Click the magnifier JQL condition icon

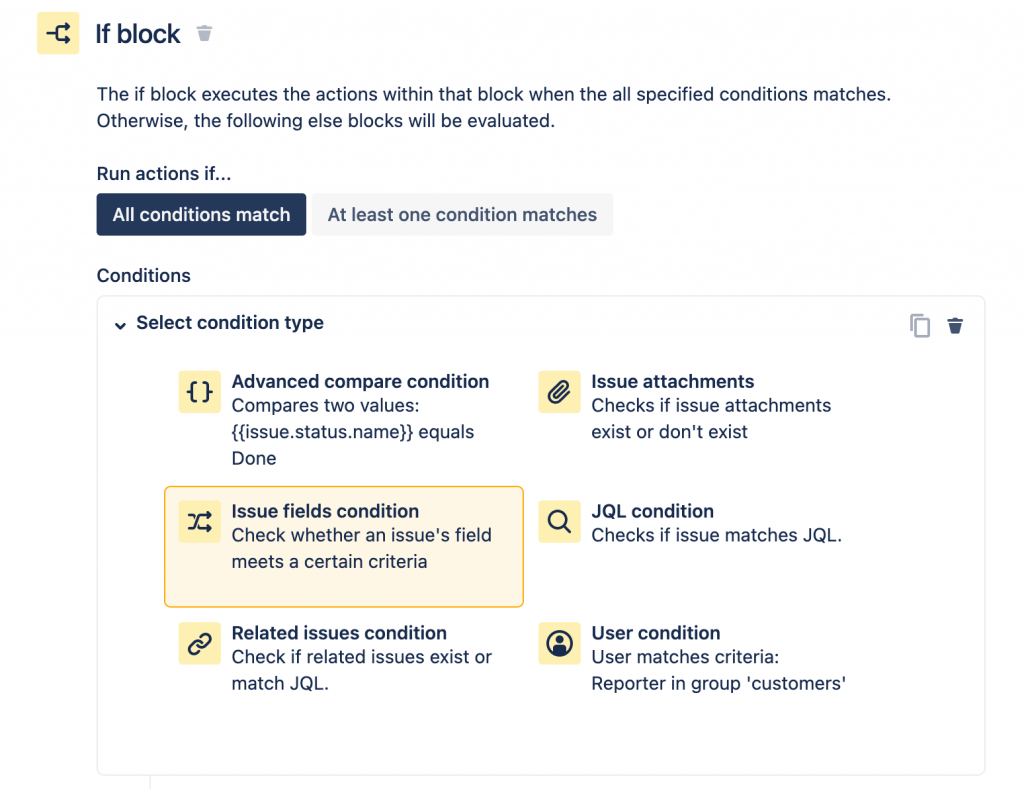click(x=559, y=521)
